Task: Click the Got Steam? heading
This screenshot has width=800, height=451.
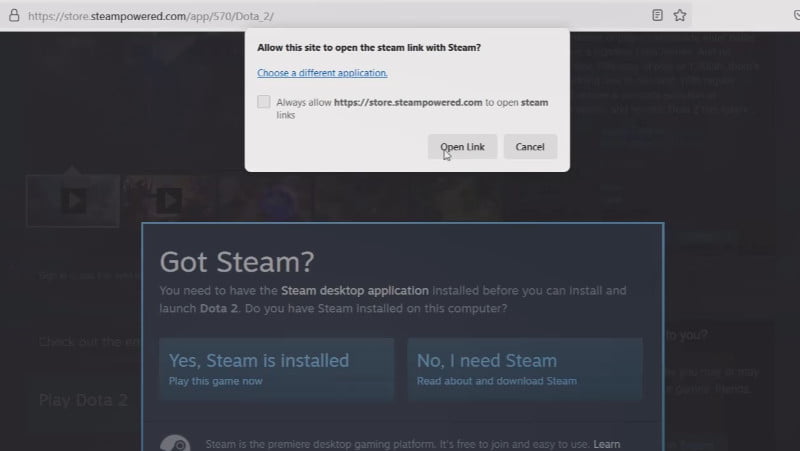Action: [237, 262]
